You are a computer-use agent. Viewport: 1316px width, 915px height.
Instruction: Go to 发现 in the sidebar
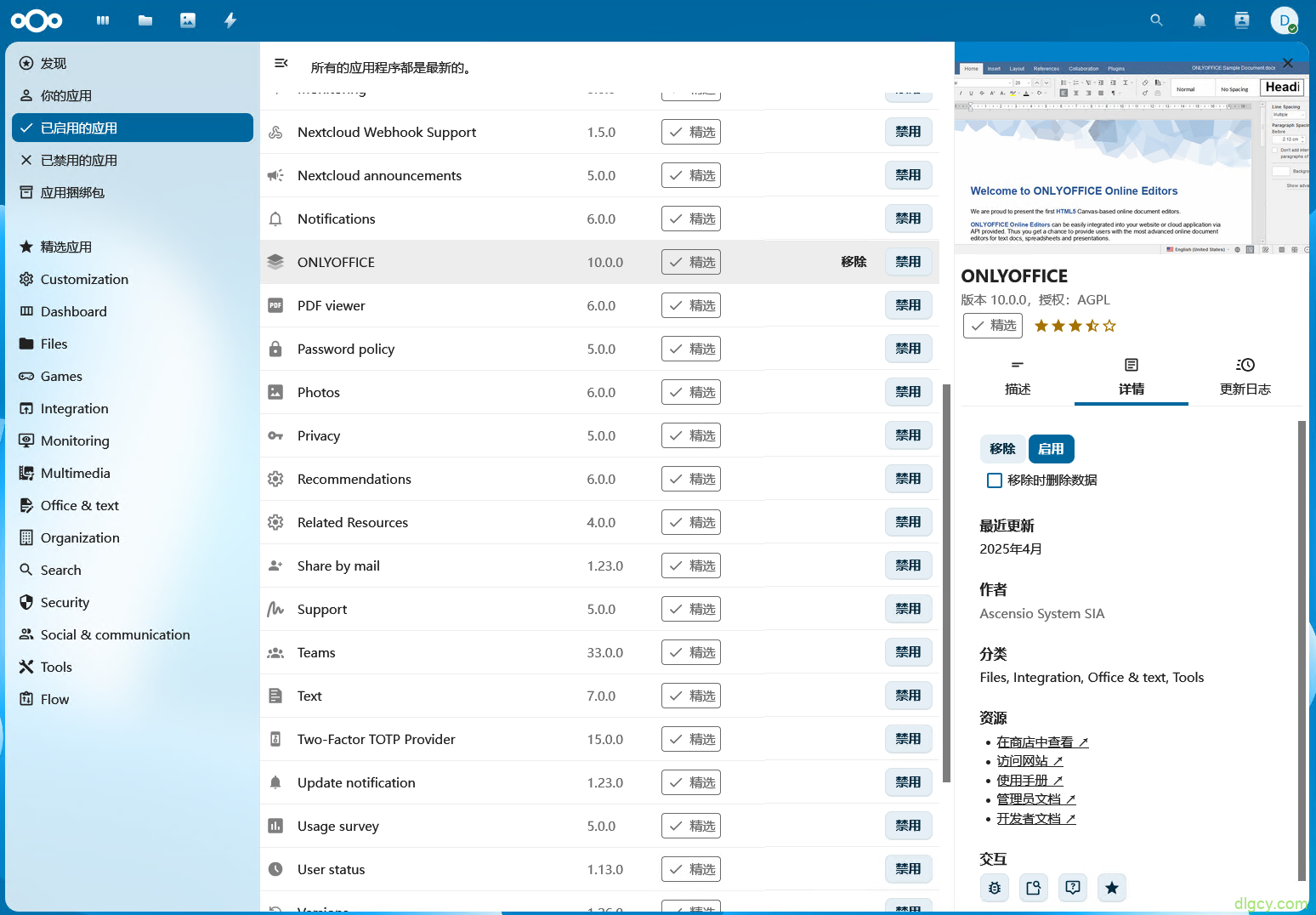[133, 63]
